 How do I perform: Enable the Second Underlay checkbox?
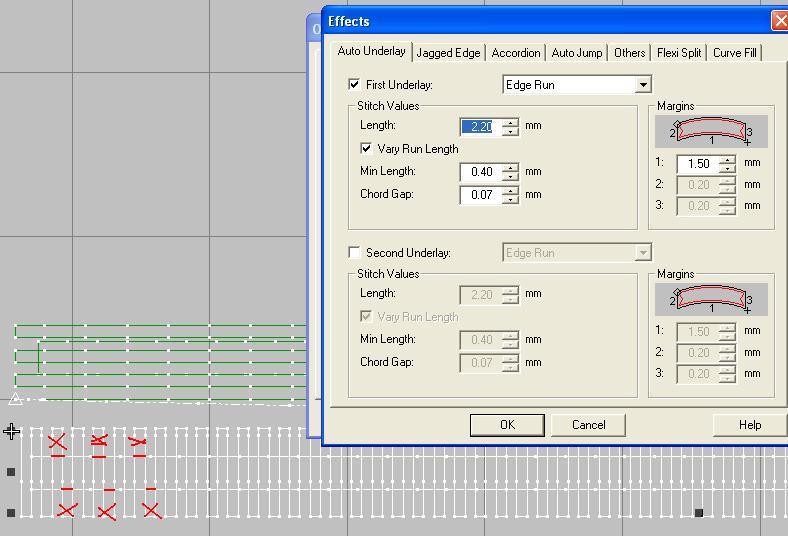(354, 252)
